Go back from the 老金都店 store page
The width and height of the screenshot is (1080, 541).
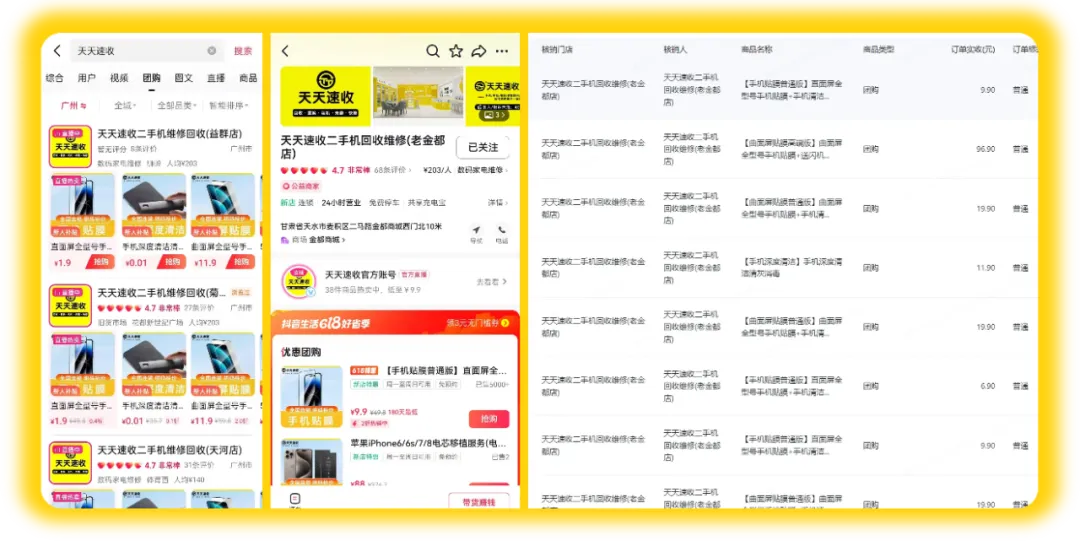coord(285,51)
